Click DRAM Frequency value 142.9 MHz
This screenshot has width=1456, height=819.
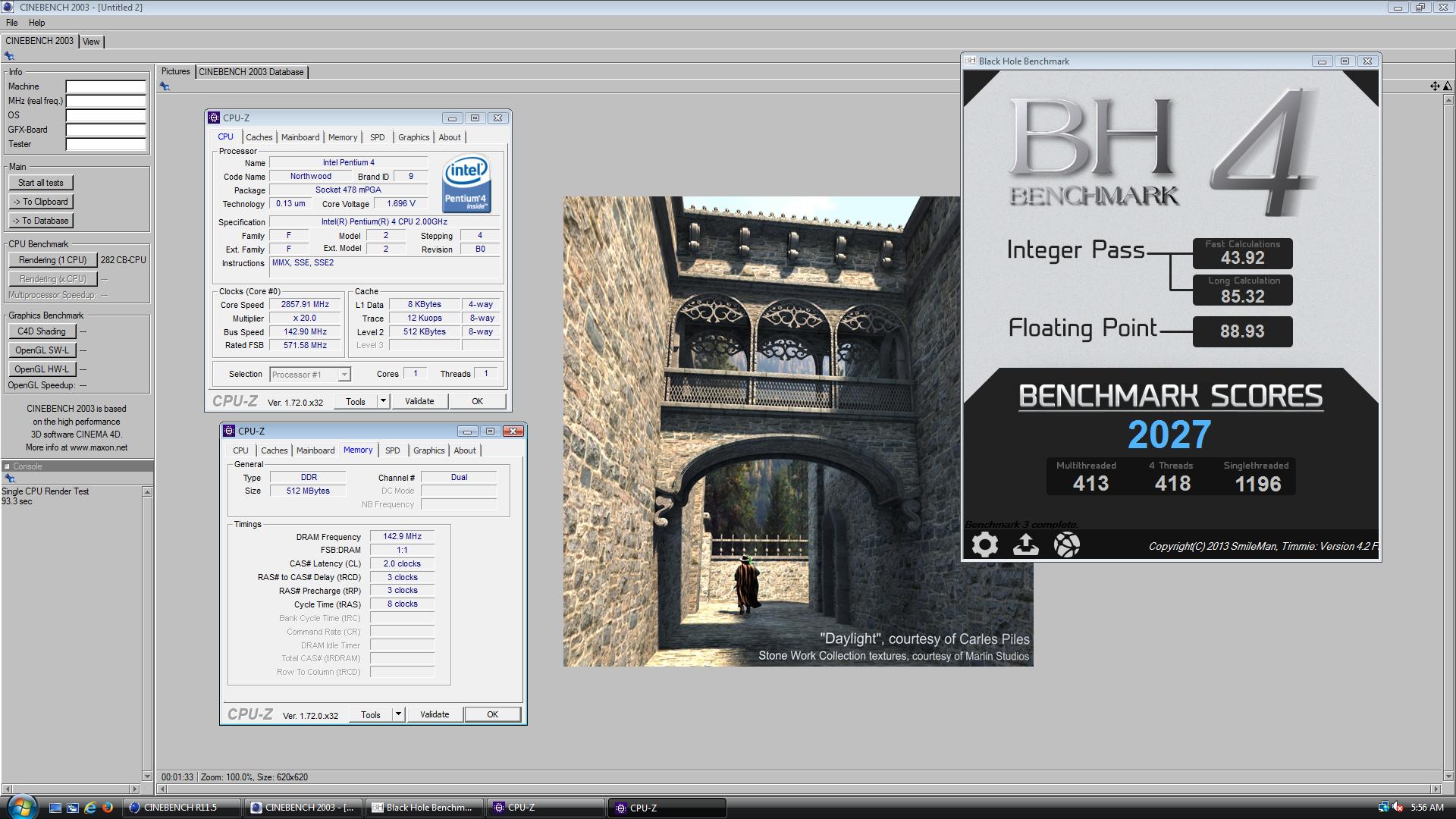tap(402, 536)
